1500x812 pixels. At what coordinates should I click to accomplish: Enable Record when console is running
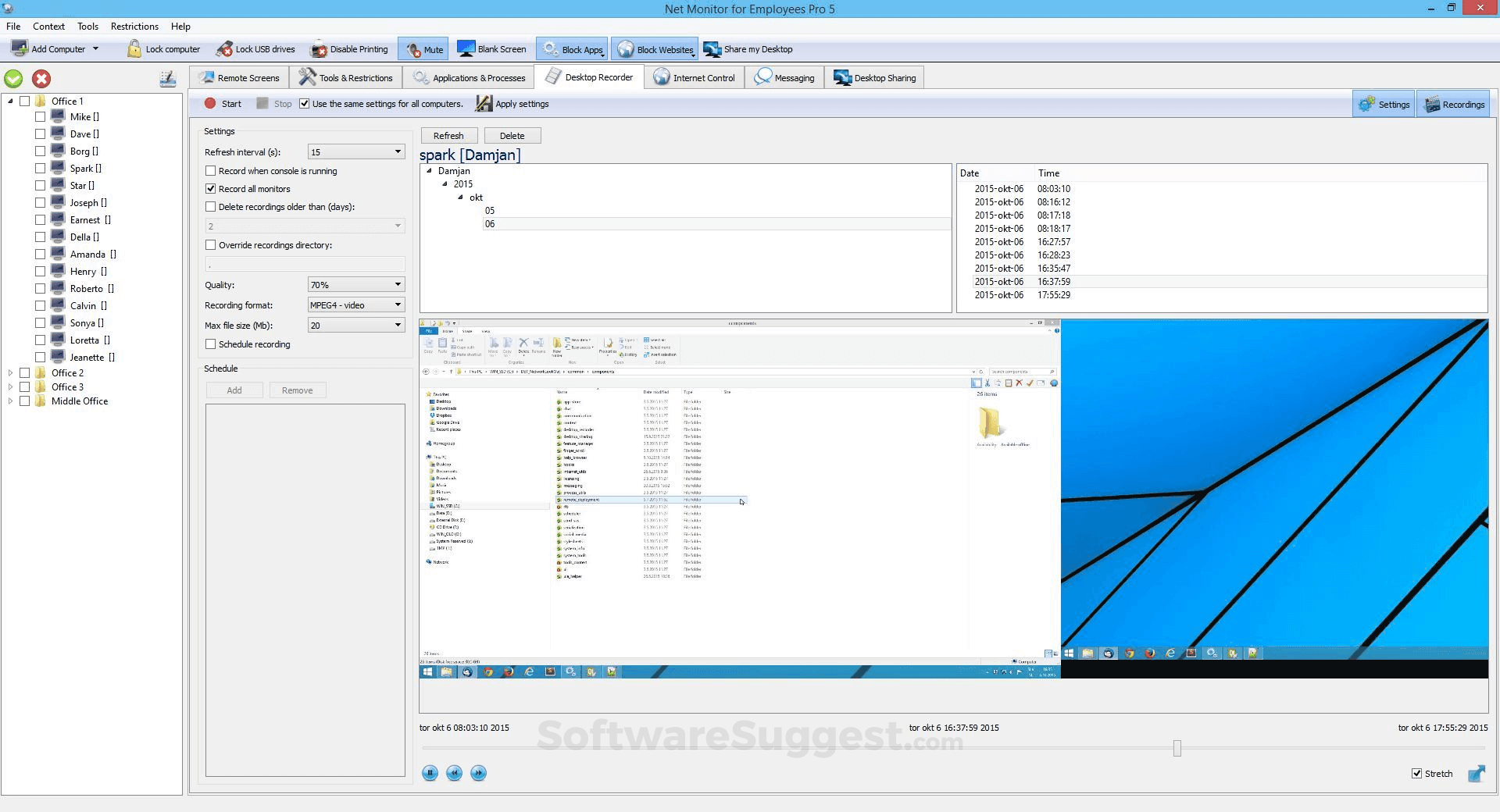click(x=211, y=171)
